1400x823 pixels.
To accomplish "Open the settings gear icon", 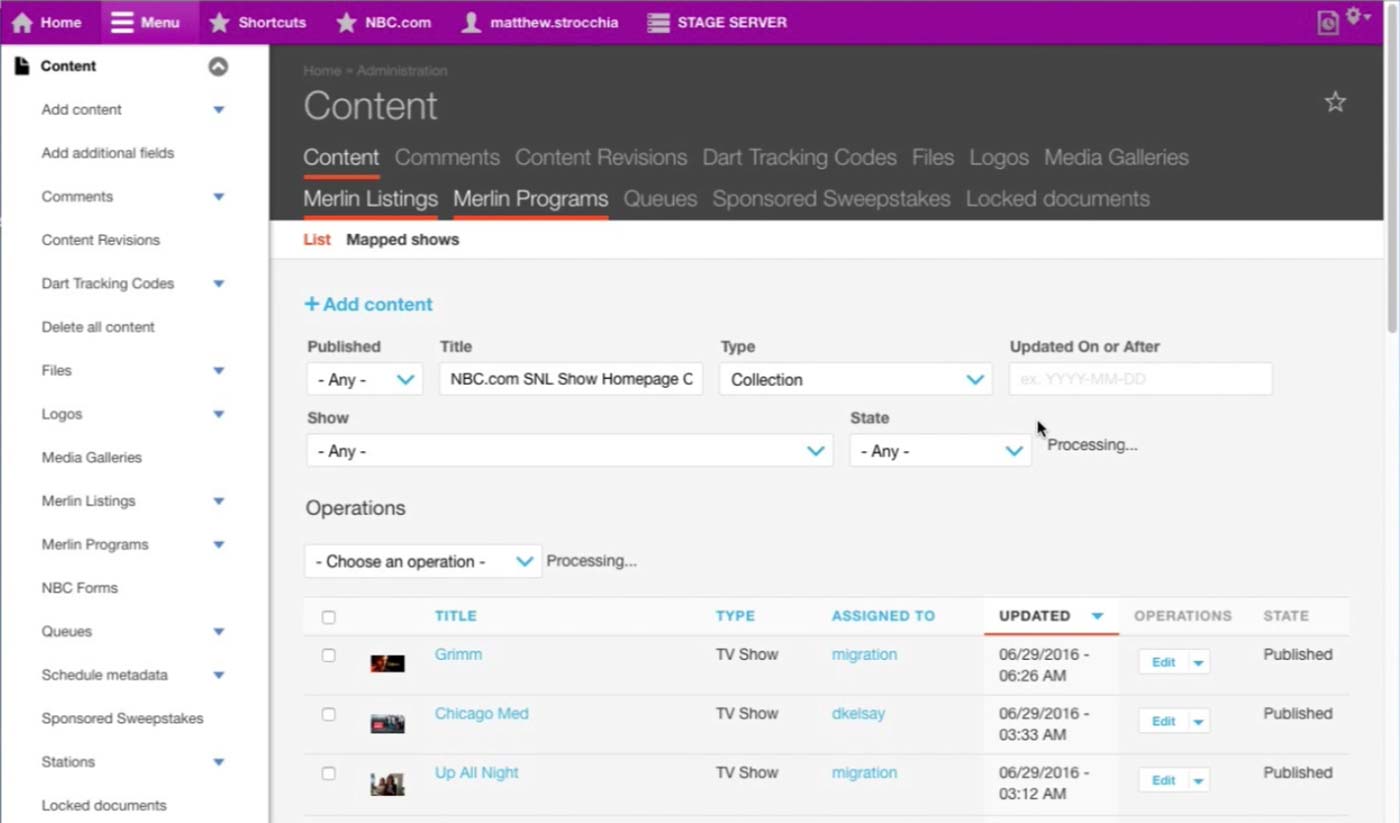I will coord(1355,16).
